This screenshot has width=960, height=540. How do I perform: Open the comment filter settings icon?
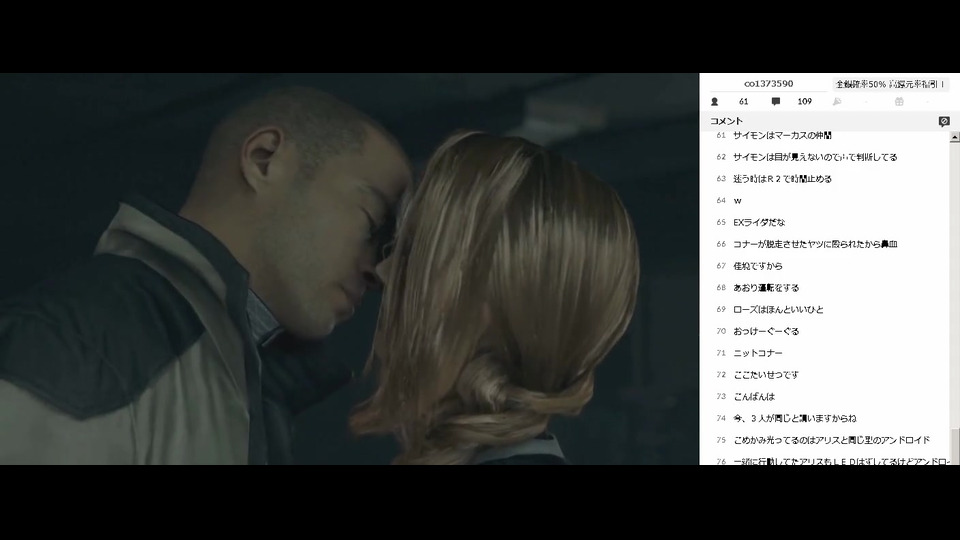(x=944, y=121)
